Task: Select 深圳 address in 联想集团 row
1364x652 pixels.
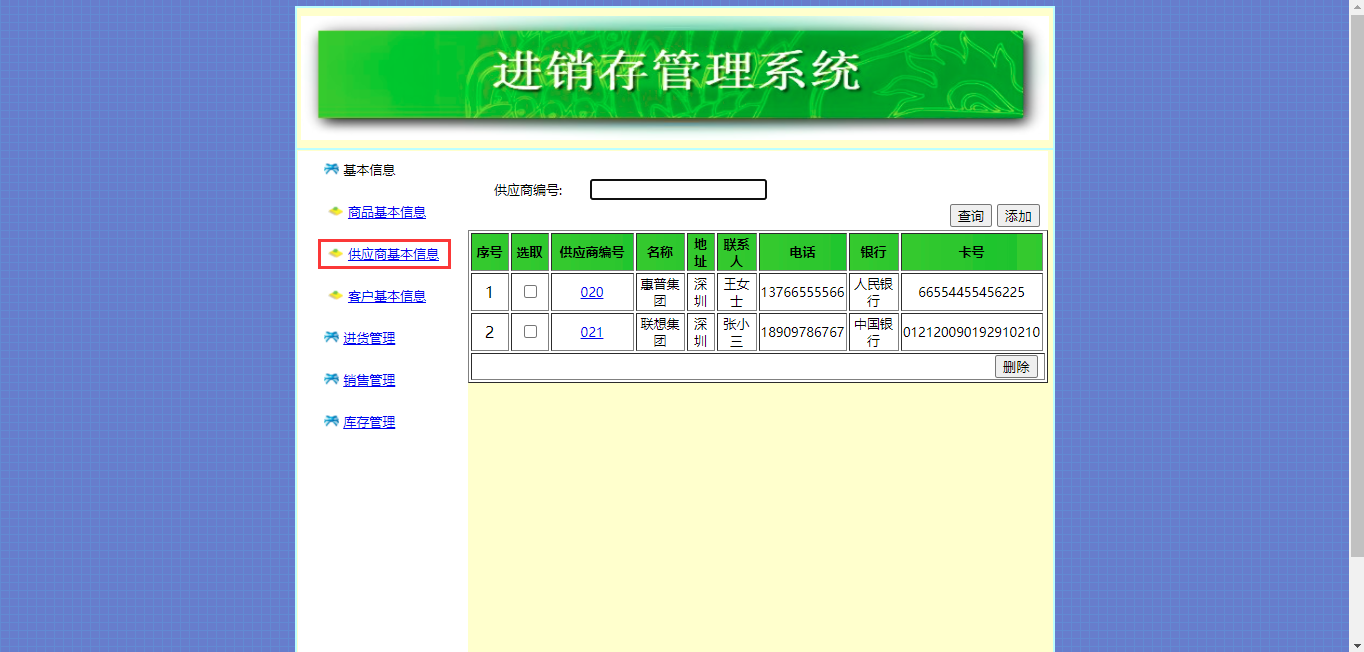Action: (x=700, y=332)
